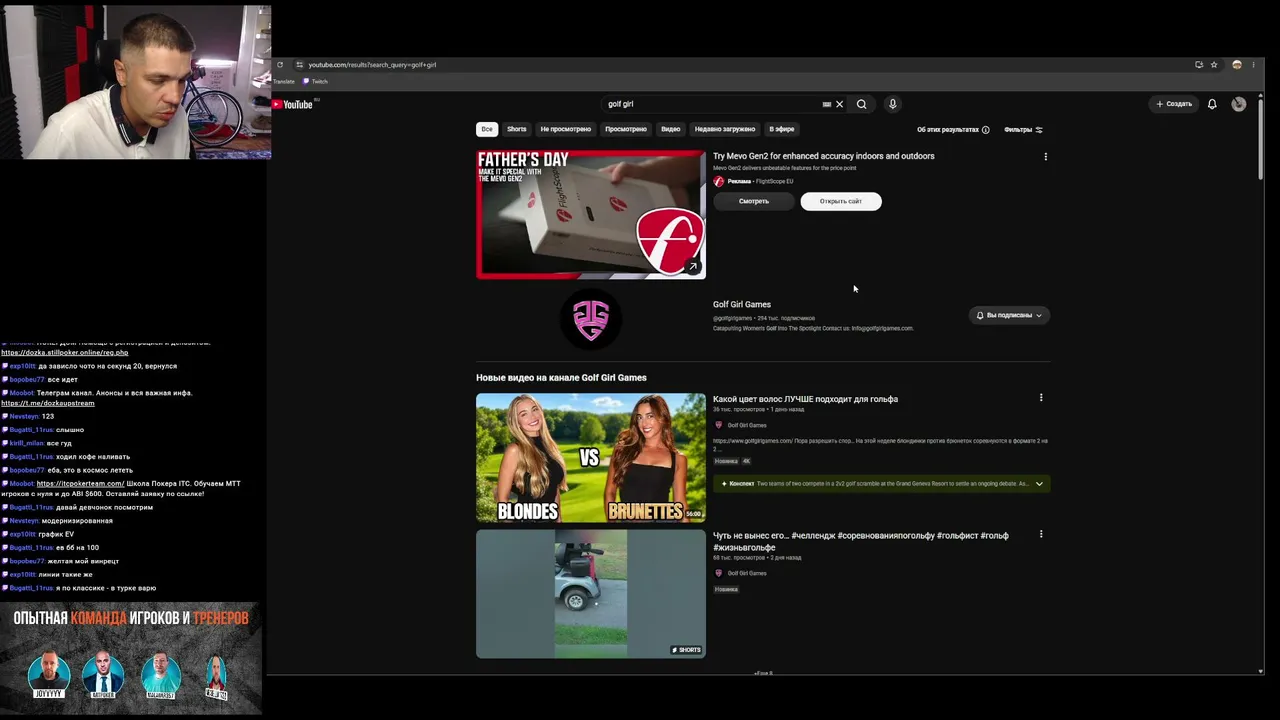Start voice search with the microphone
The height and width of the screenshot is (720, 1280).
893,104
